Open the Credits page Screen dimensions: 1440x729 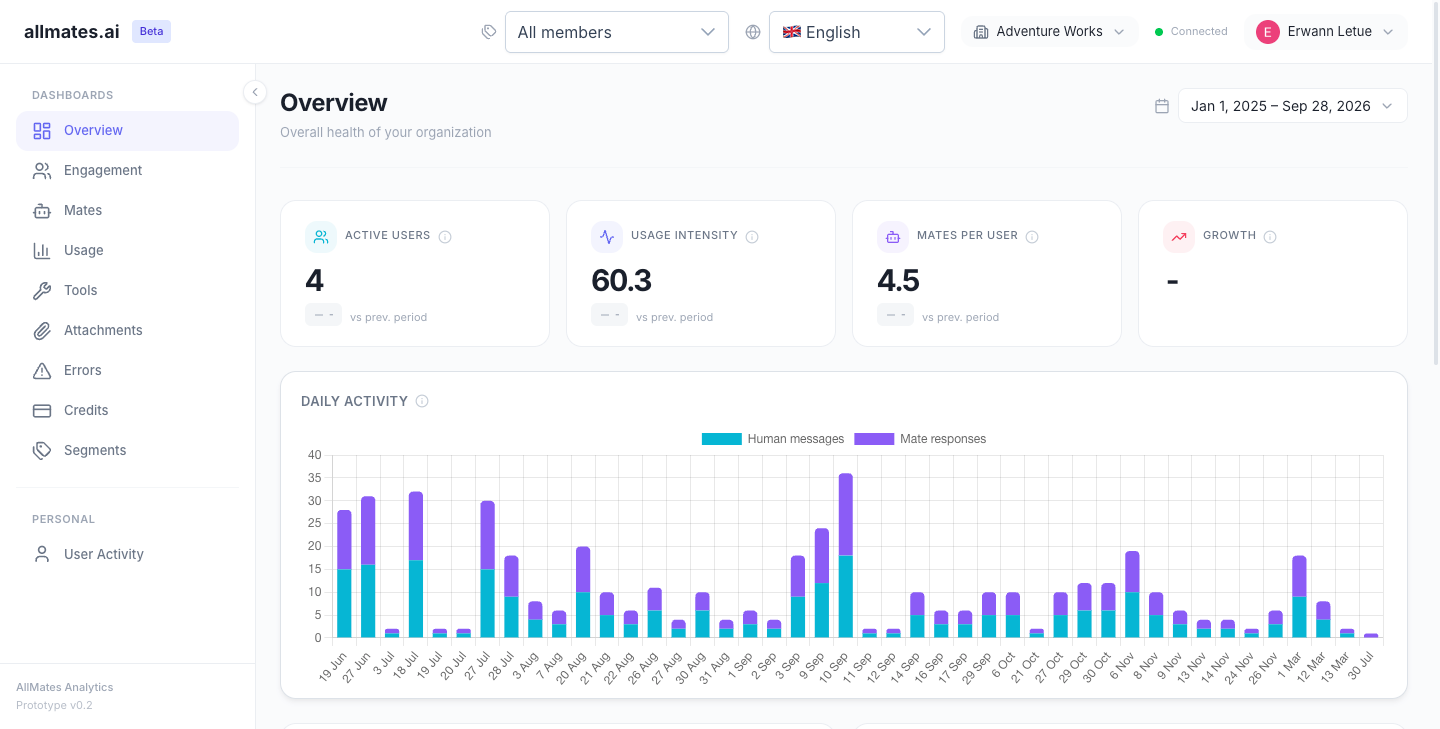click(127, 411)
